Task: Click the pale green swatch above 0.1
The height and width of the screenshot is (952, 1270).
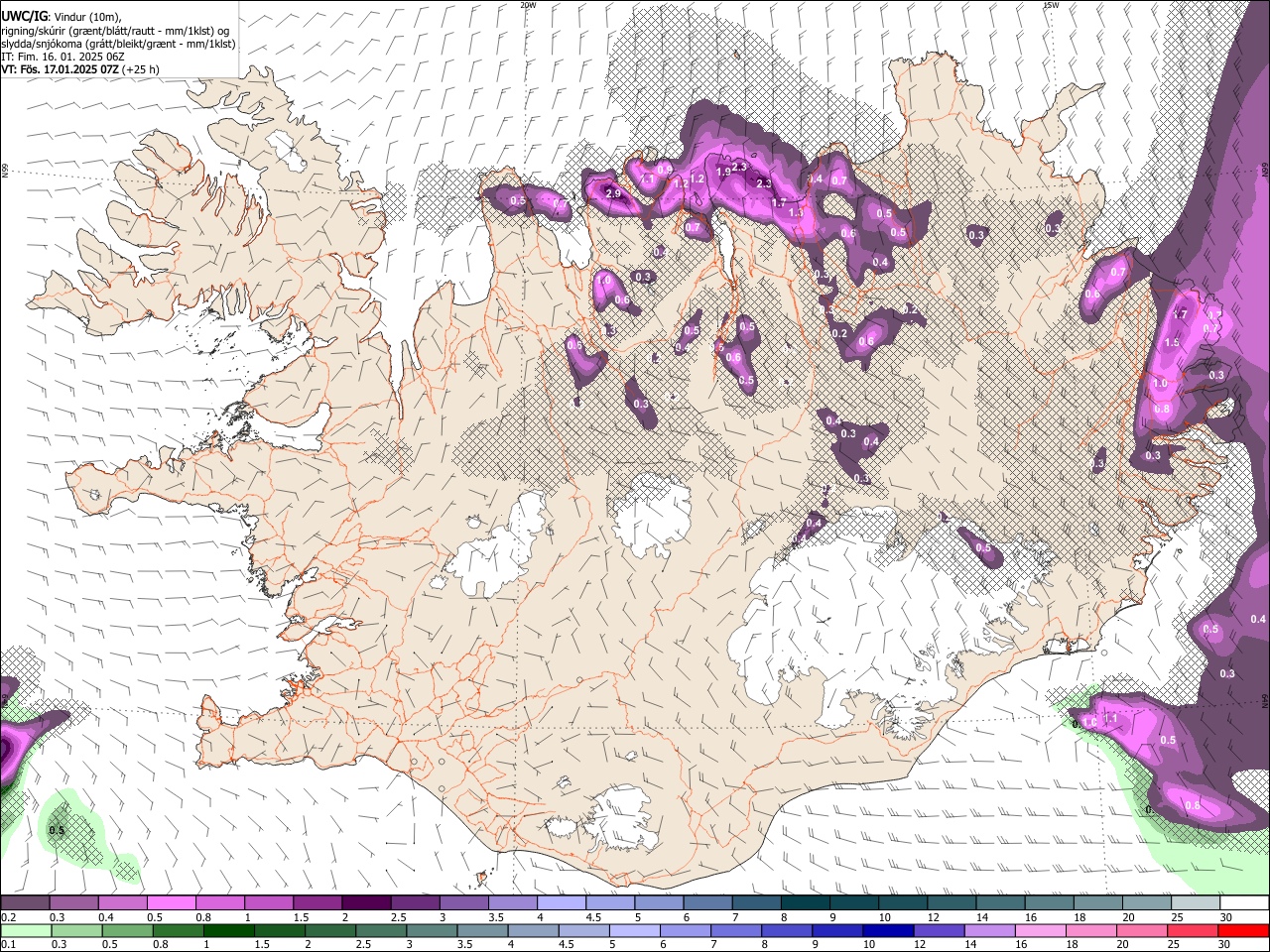Action: coord(25,931)
